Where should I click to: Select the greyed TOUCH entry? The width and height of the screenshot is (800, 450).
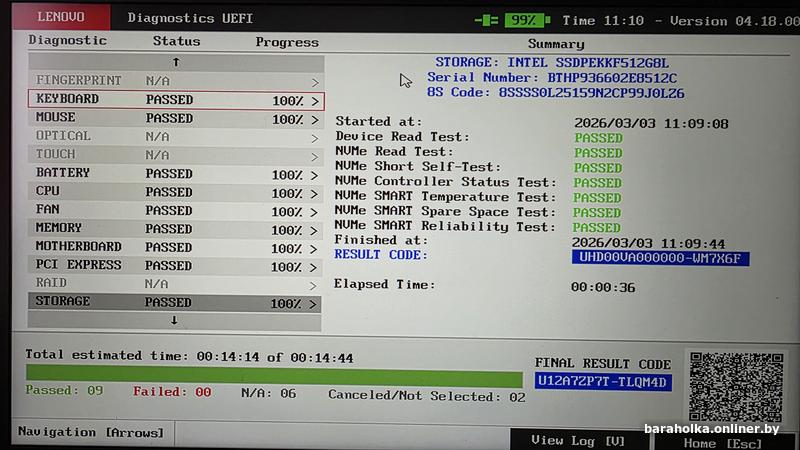pos(176,155)
